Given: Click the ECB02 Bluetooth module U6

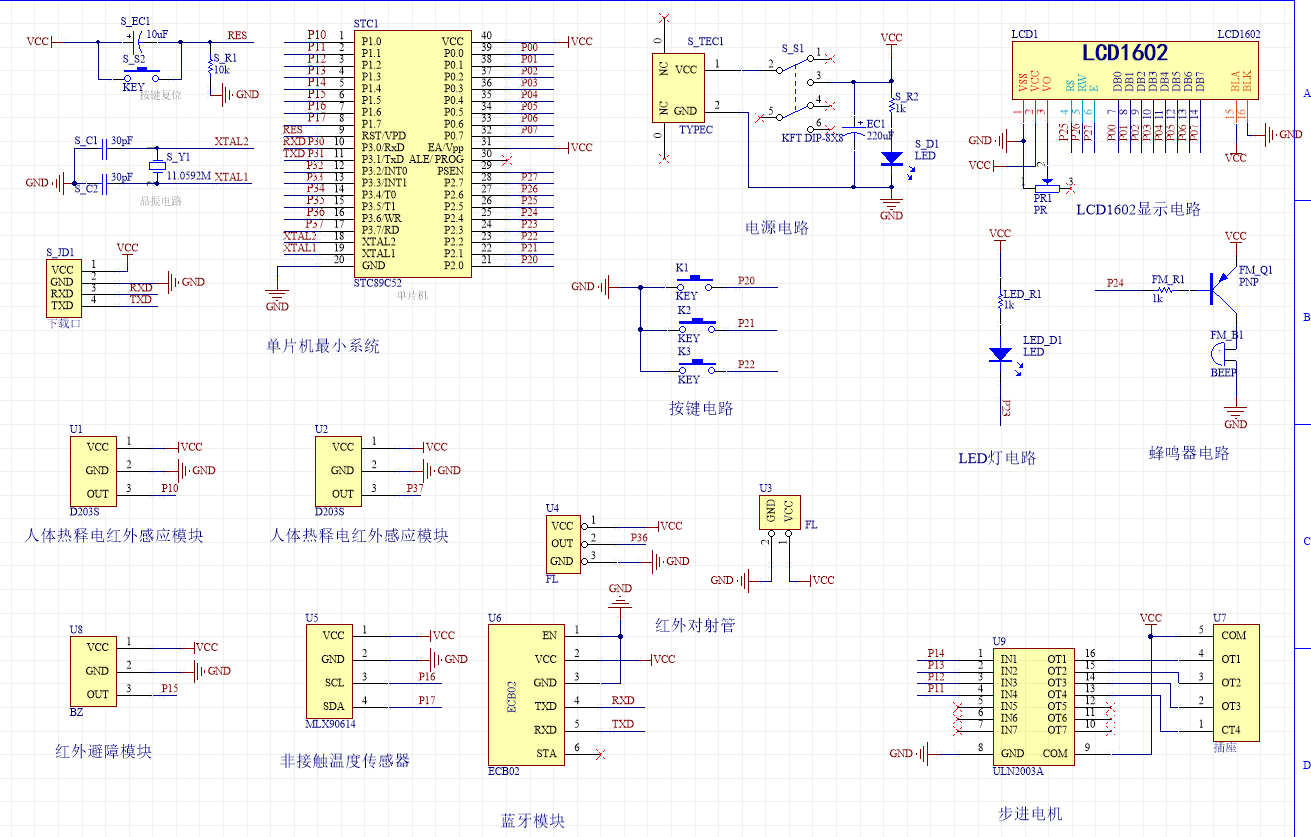Looking at the screenshot, I should (x=525, y=694).
